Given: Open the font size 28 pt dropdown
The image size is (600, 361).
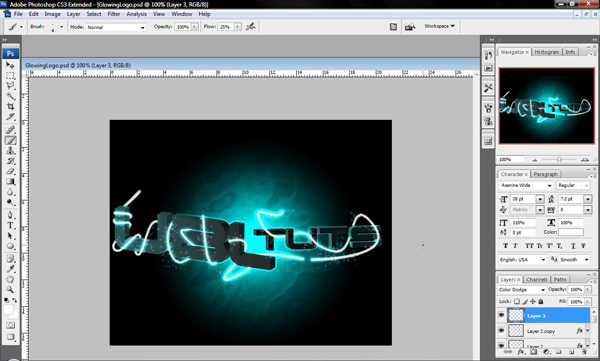Looking at the screenshot, I should tap(540, 199).
